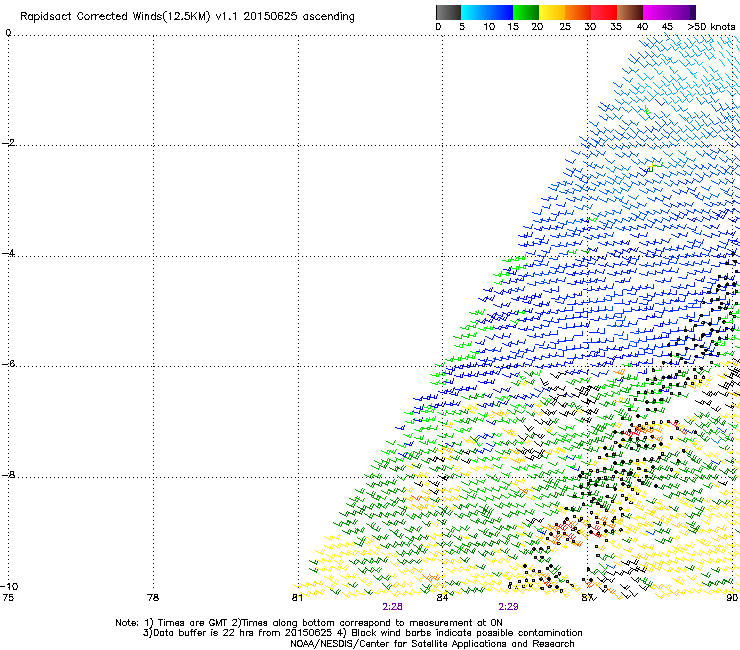
Task: Click the purple time label 2:28
Action: (392, 607)
